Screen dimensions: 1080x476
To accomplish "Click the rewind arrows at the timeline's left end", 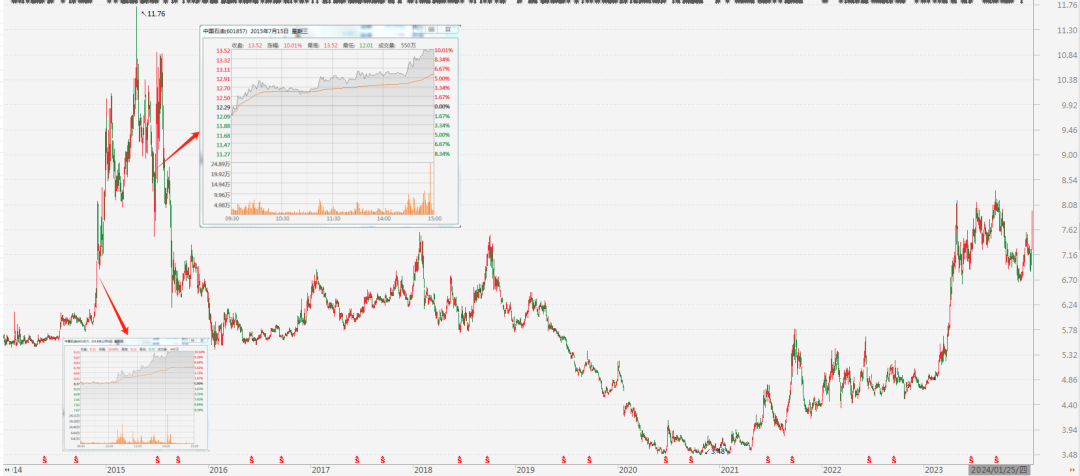I will click(x=7, y=470).
